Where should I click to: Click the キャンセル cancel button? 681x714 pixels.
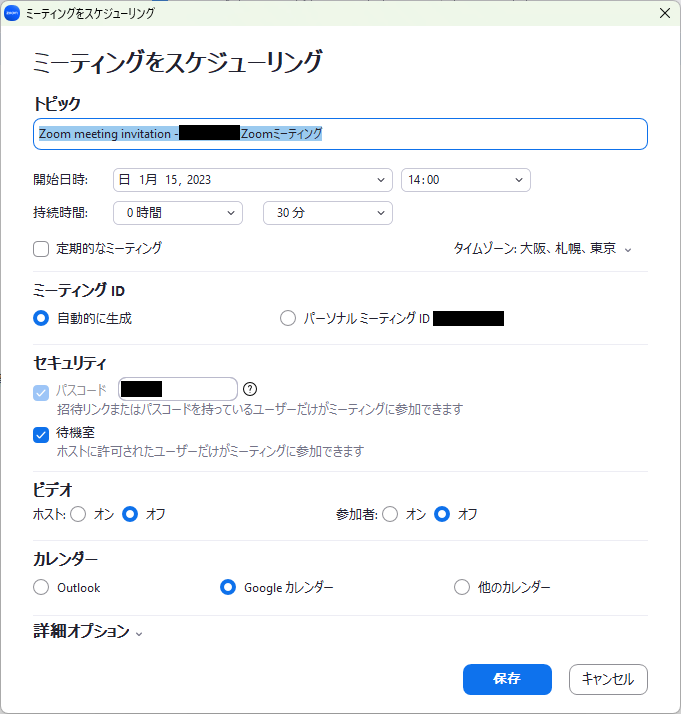[x=608, y=679]
